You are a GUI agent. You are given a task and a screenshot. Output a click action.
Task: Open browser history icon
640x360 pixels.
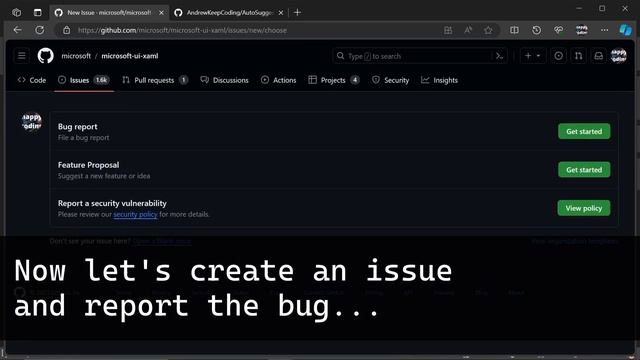536,30
